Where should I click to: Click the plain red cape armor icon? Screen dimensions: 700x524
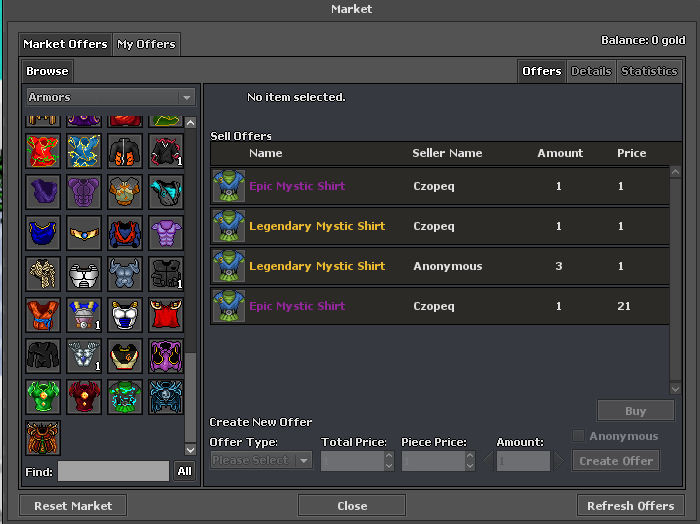(166, 314)
